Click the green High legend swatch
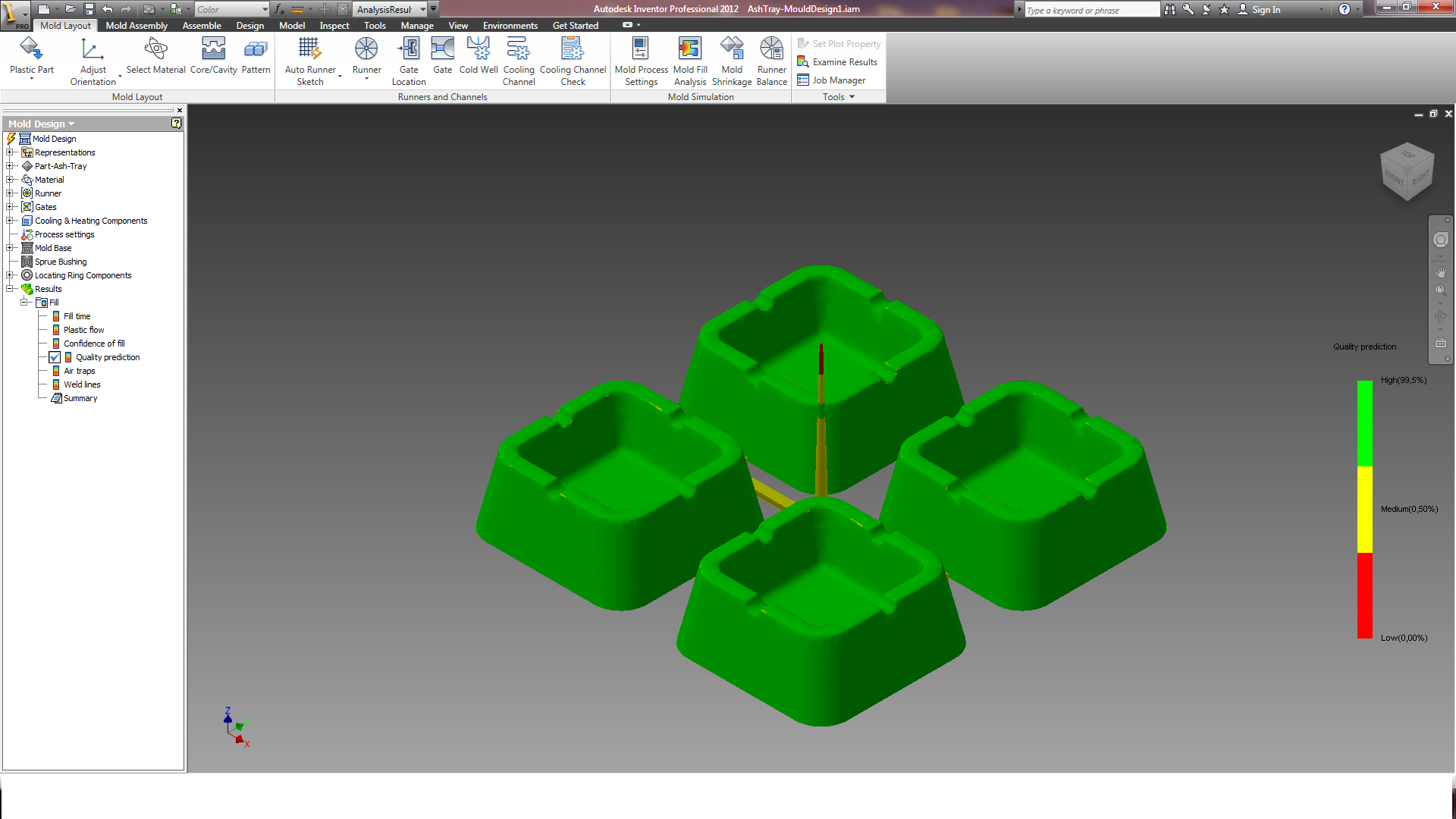This screenshot has width=1456, height=819. (1364, 423)
